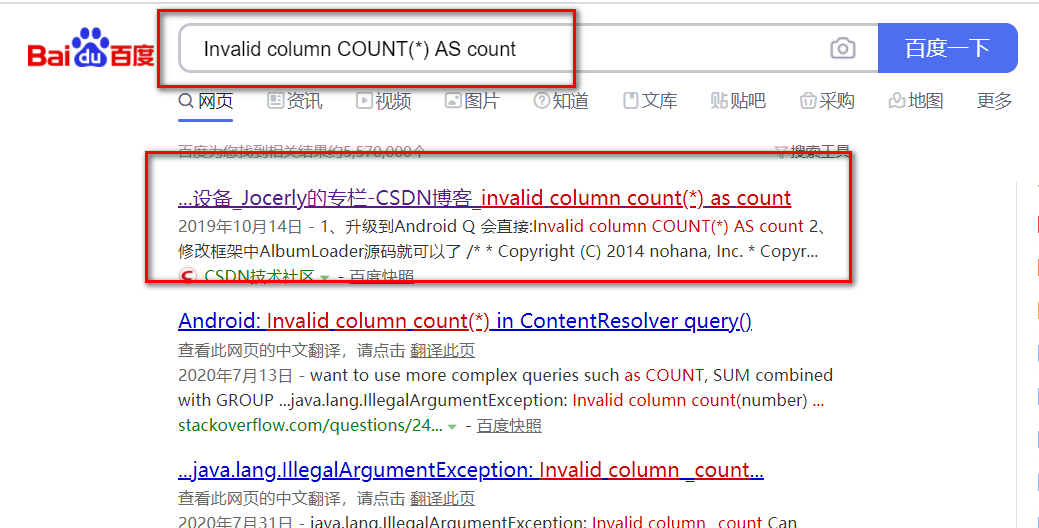Open the java.lang.IllegalArgumentException result link

(471, 470)
